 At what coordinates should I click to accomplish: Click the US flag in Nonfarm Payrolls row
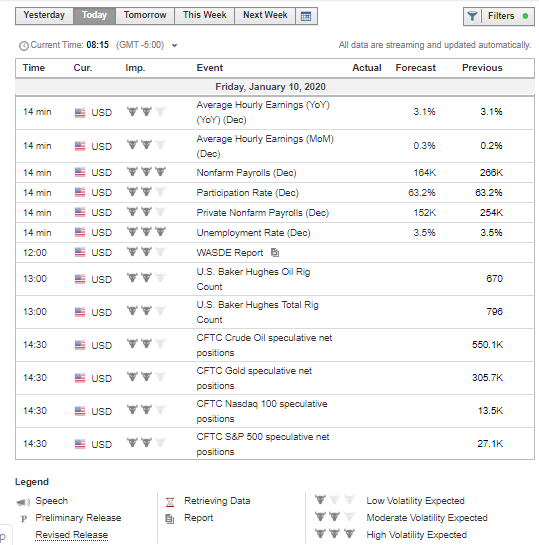pyautogui.click(x=80, y=172)
